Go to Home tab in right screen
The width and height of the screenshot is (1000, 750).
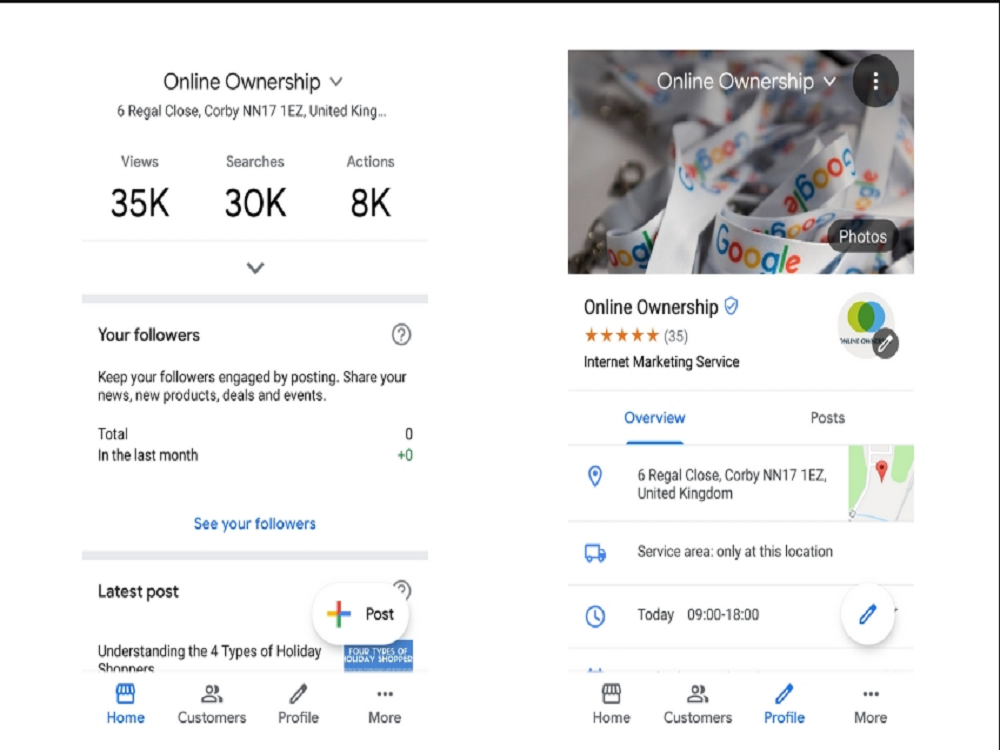(611, 704)
